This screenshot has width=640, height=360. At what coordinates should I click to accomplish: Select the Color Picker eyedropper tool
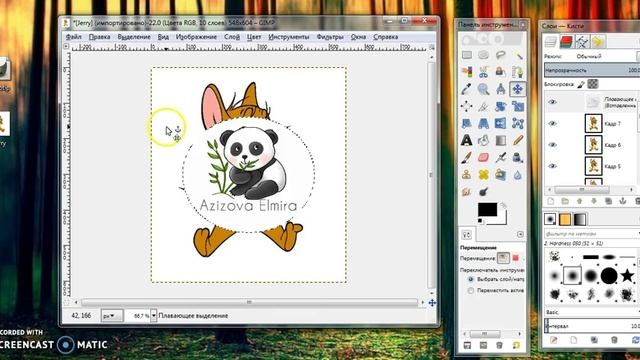[467, 89]
